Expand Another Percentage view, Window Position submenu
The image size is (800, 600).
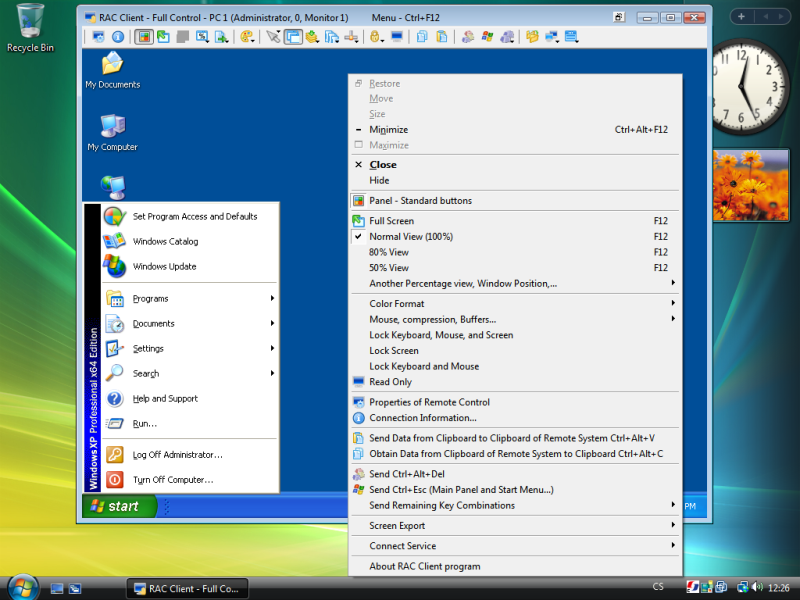coord(515,283)
